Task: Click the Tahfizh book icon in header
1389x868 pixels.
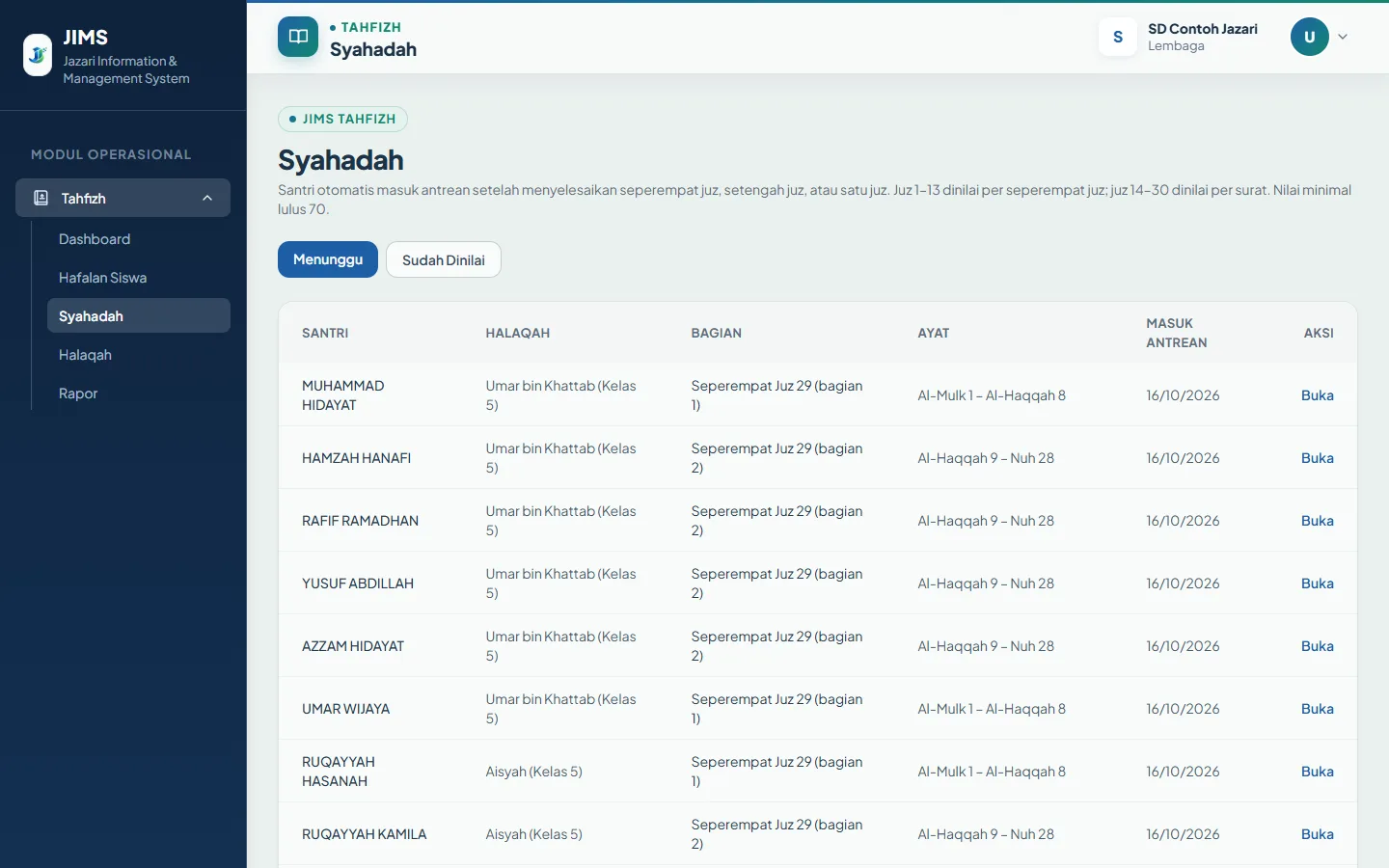Action: click(298, 37)
